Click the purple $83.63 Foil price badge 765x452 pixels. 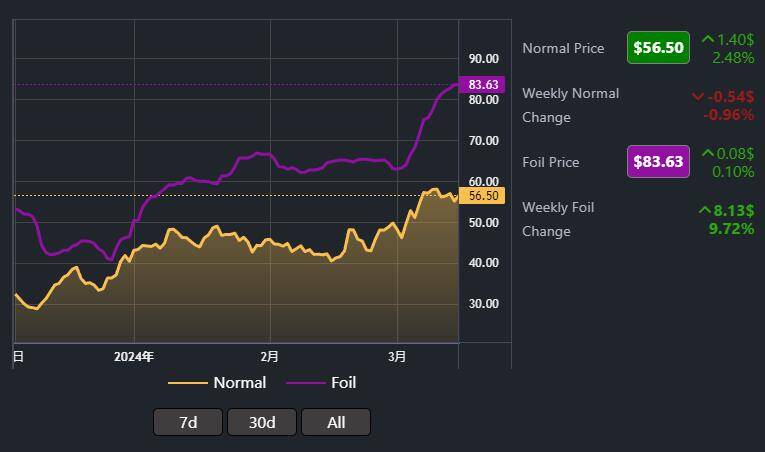[659, 162]
